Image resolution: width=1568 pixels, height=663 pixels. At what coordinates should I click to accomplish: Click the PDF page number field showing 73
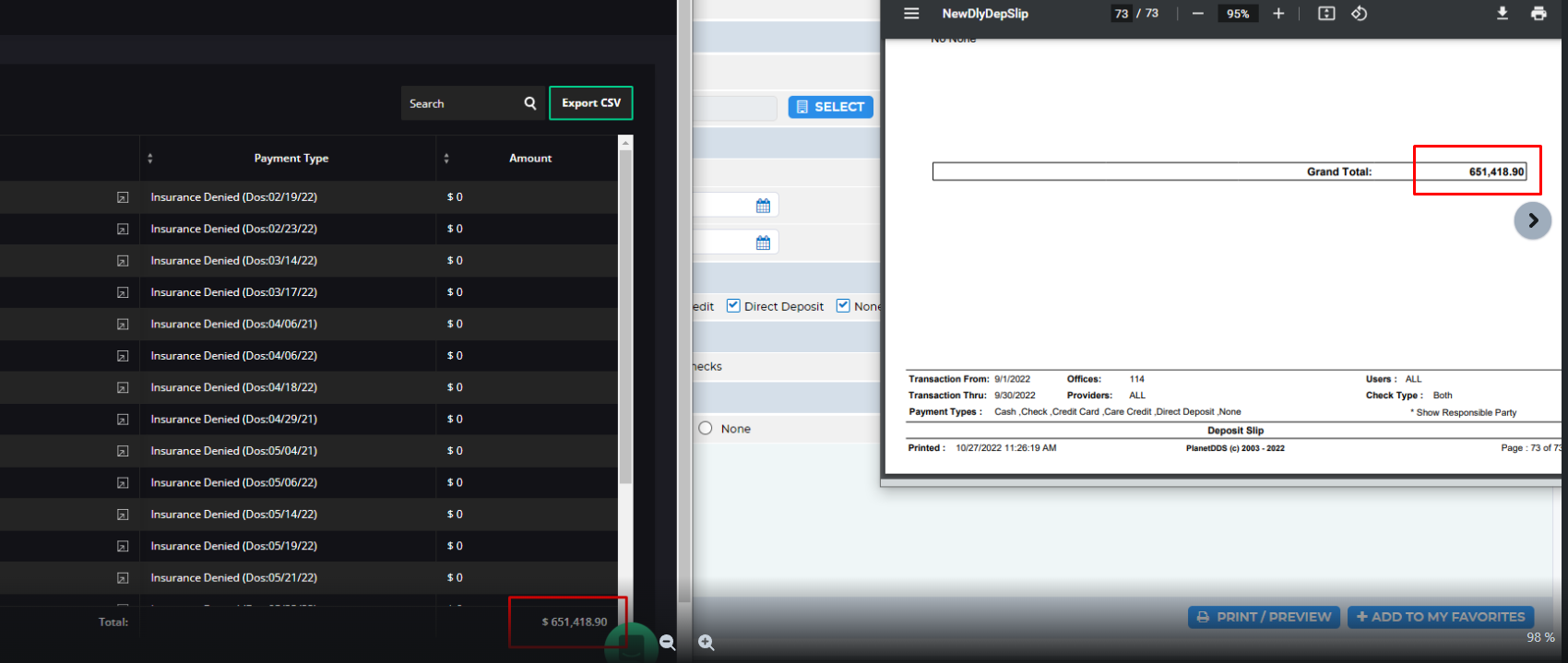tap(1122, 14)
